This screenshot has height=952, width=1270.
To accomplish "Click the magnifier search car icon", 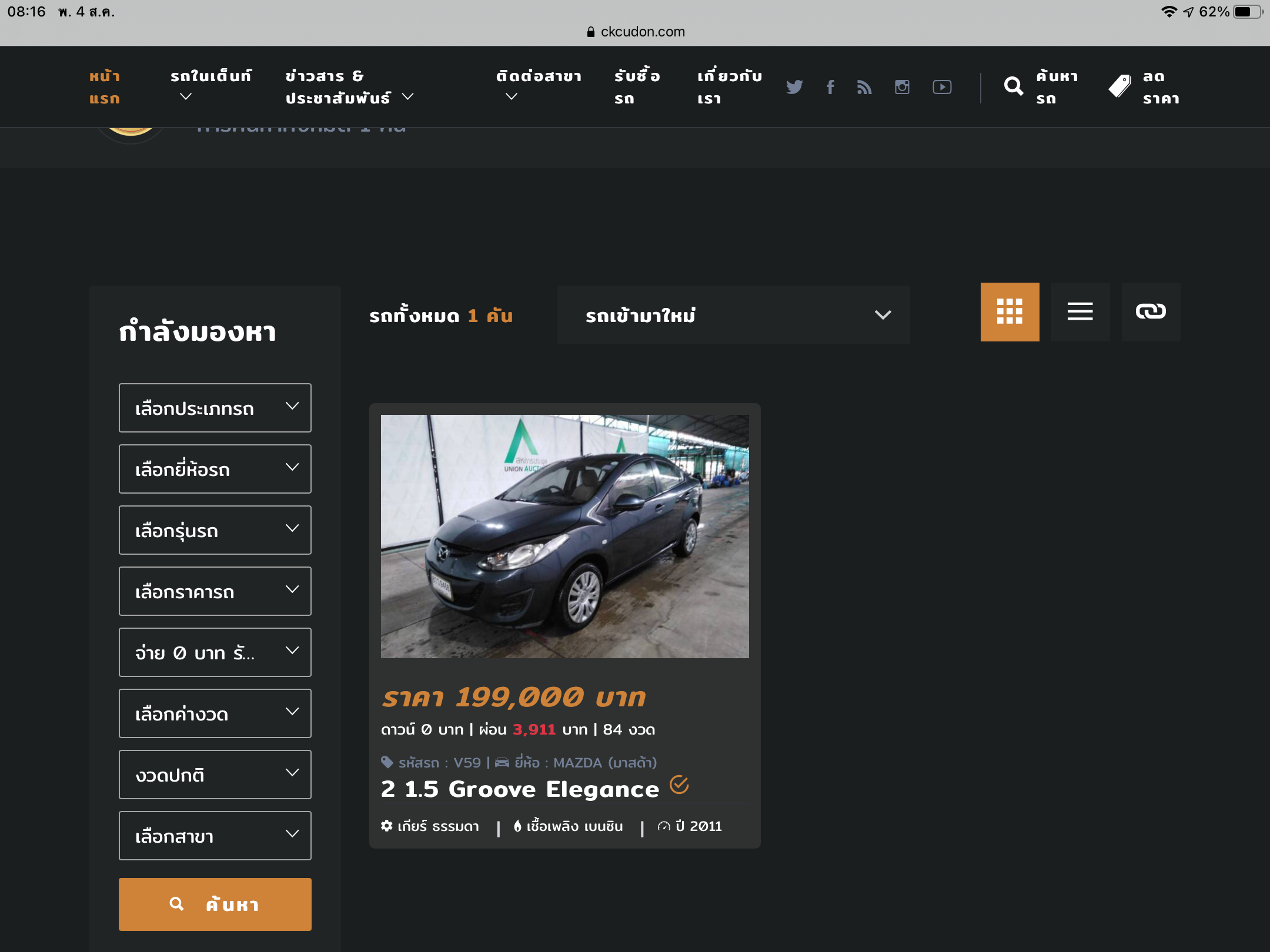I will pos(1013,87).
